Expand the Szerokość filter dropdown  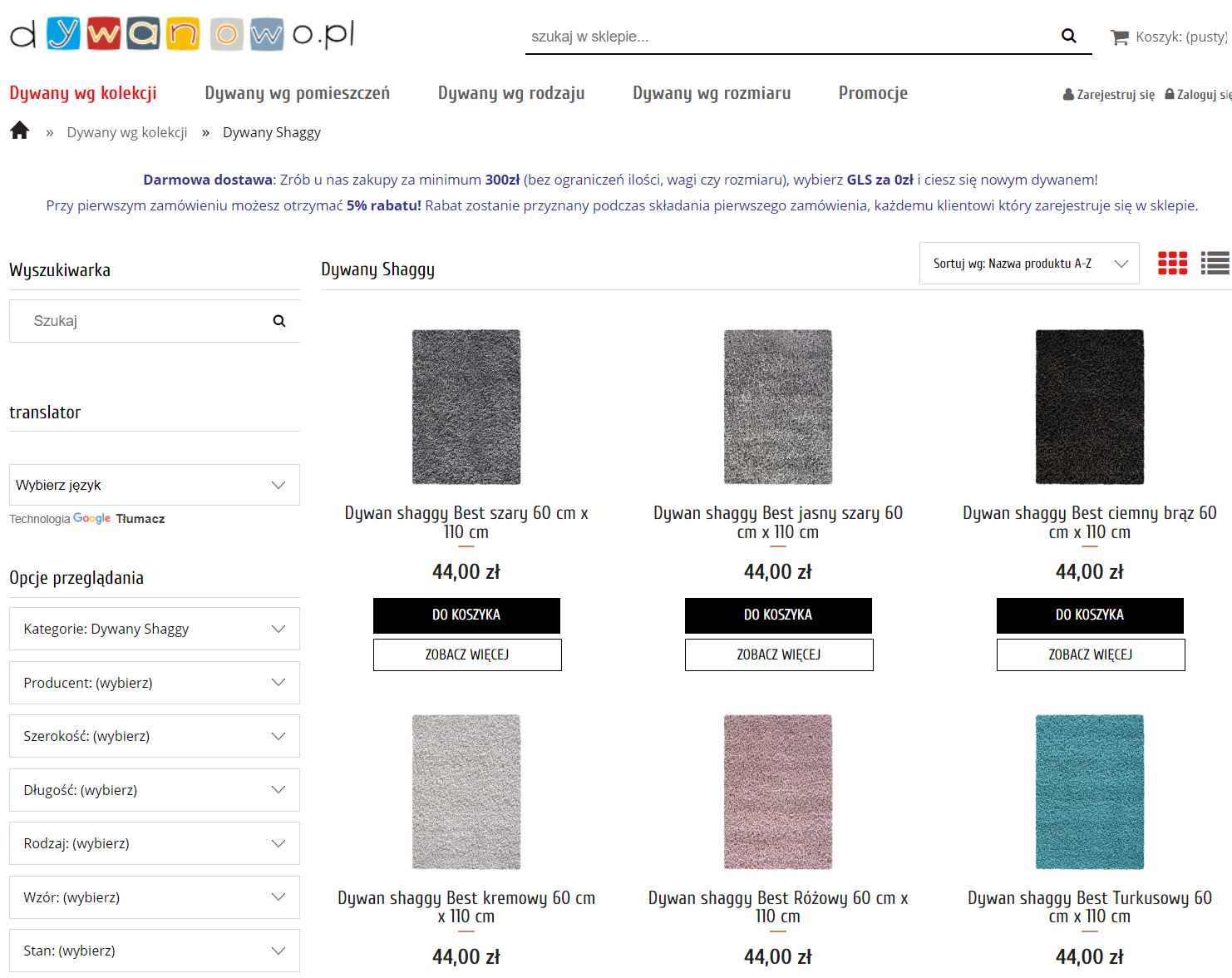[154, 736]
